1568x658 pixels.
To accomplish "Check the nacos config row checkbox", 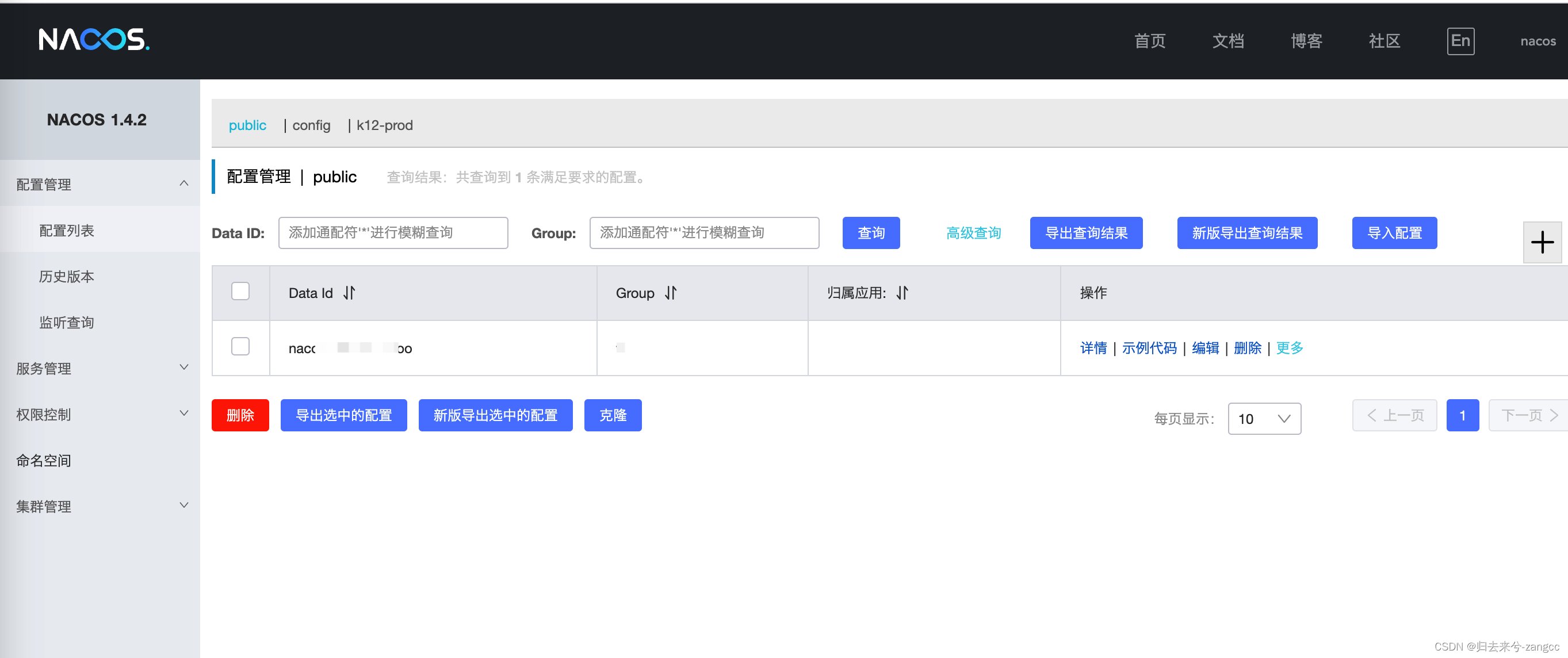I will point(240,346).
